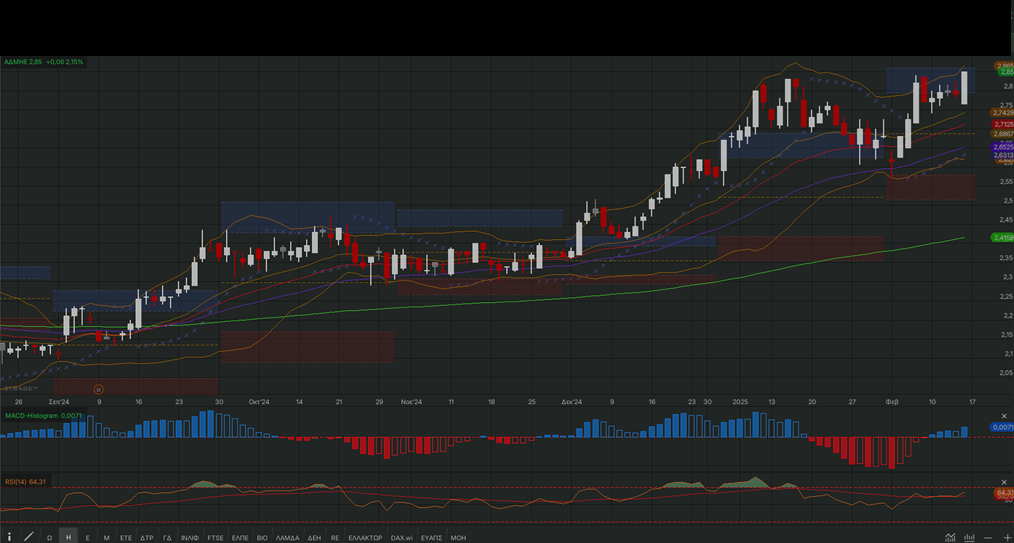Click the dividend D marker on timeline
The width and height of the screenshot is (1014, 543).
click(x=98, y=389)
